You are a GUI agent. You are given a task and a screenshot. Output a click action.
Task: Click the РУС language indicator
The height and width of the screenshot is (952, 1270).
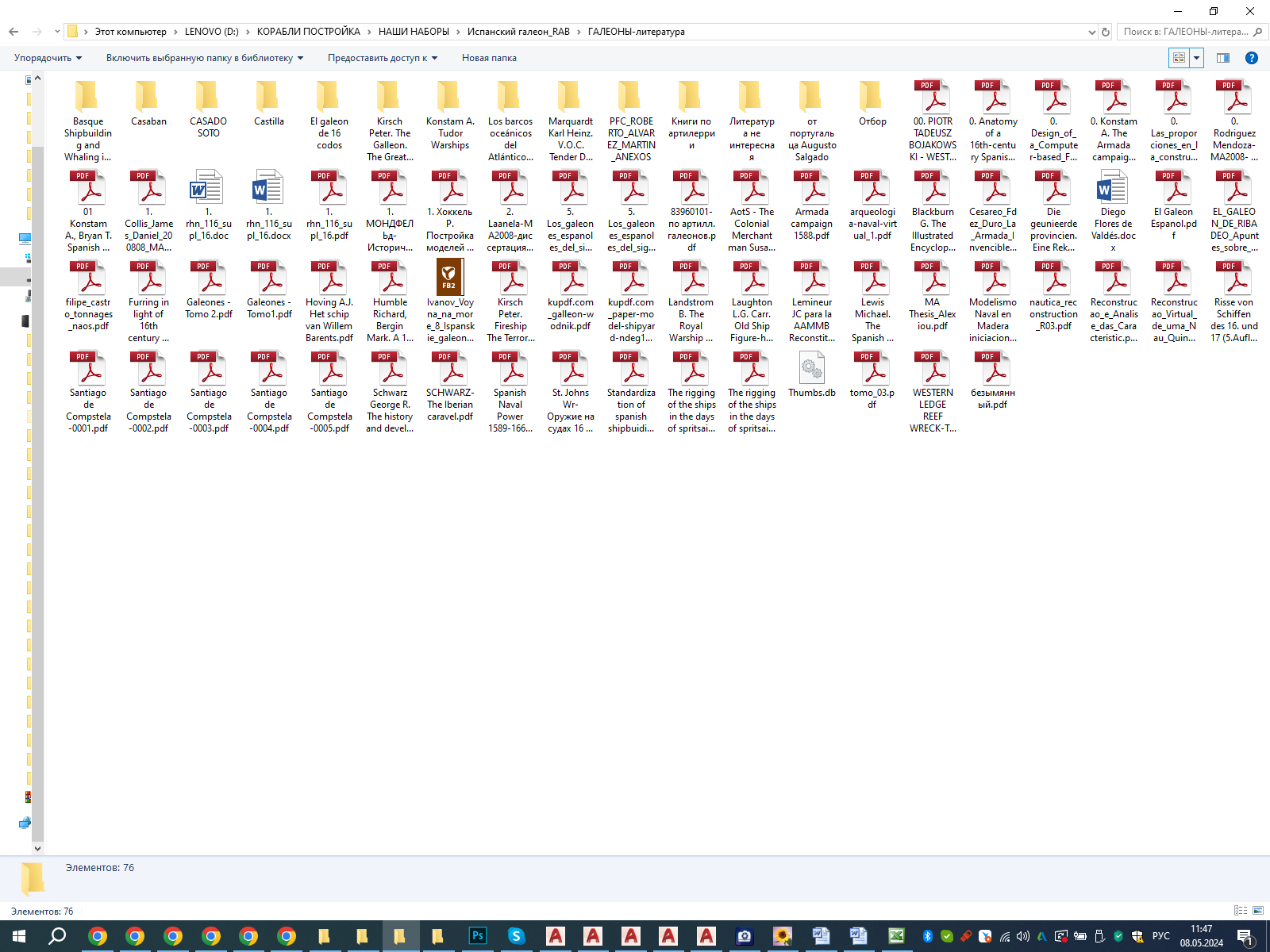1161,936
